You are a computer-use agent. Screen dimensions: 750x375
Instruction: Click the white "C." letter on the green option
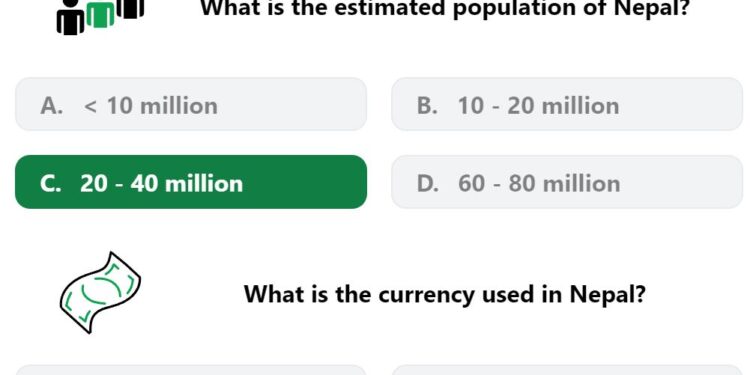click(51, 184)
